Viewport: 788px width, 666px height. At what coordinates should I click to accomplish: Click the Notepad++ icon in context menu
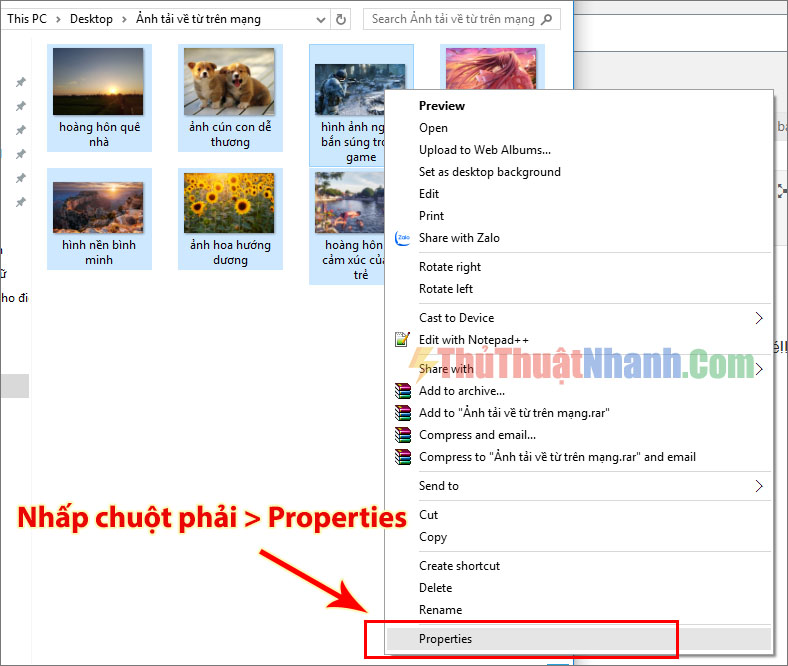tap(403, 340)
